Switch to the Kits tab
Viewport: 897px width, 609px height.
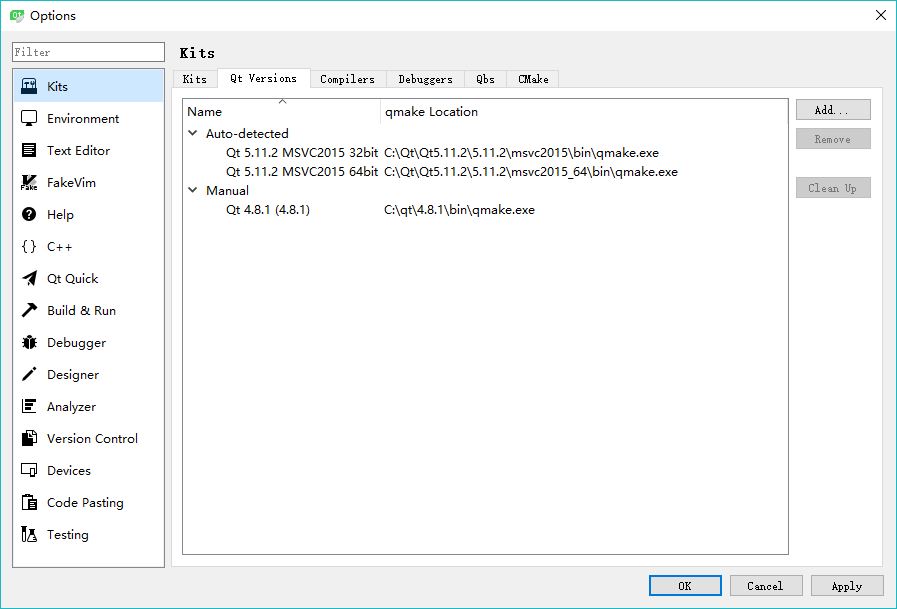pos(194,78)
